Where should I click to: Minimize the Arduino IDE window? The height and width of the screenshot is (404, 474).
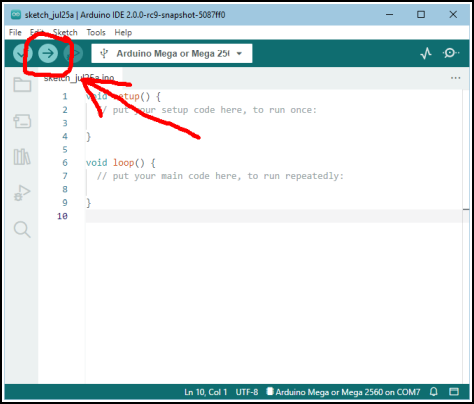389,15
